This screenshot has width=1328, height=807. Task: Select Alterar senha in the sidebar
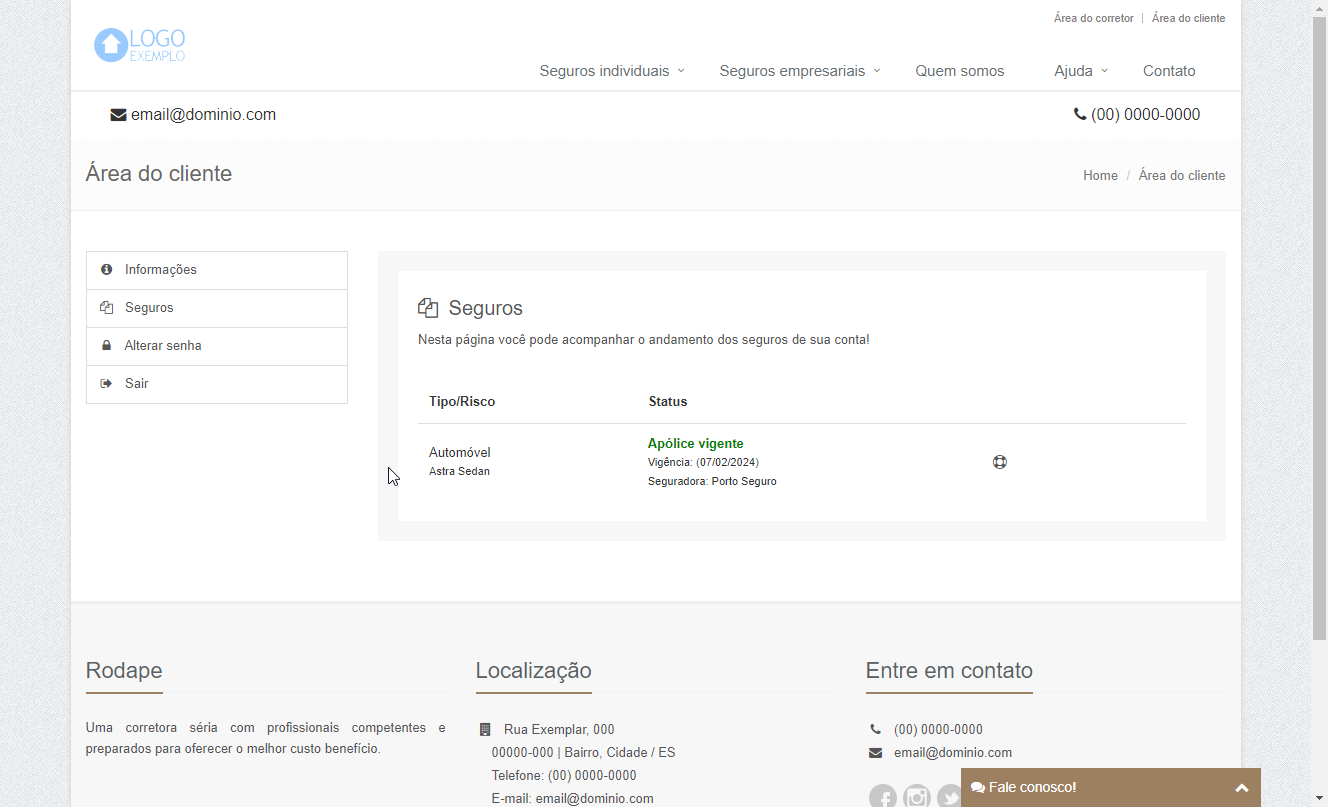[217, 346]
